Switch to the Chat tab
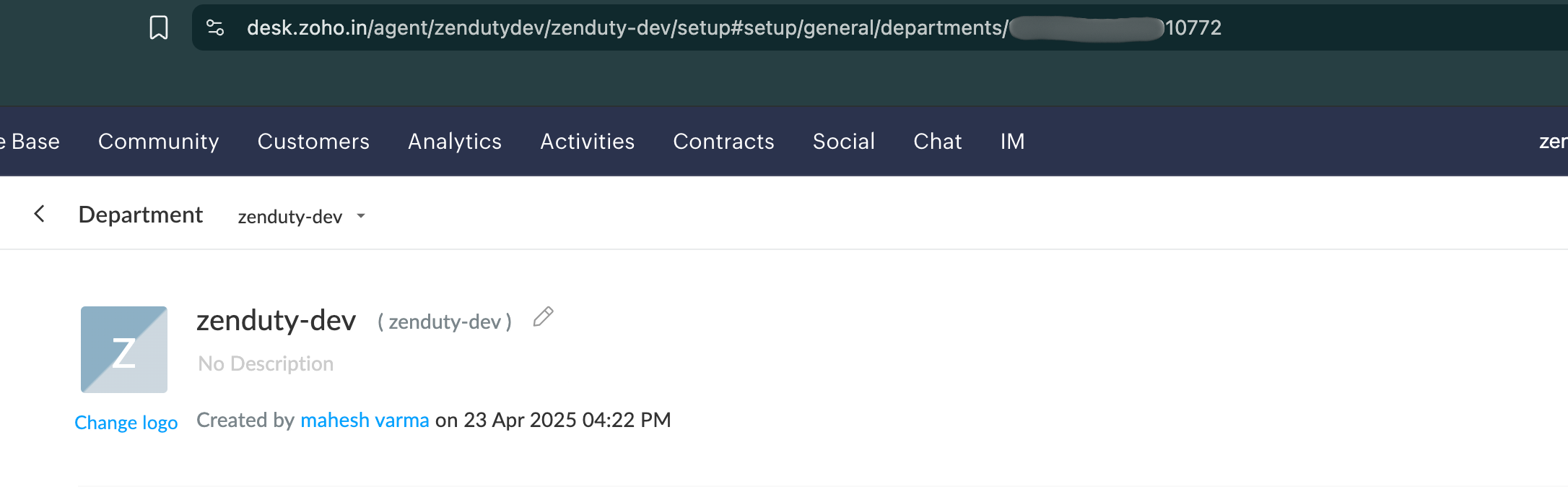The height and width of the screenshot is (500, 1568). [938, 142]
